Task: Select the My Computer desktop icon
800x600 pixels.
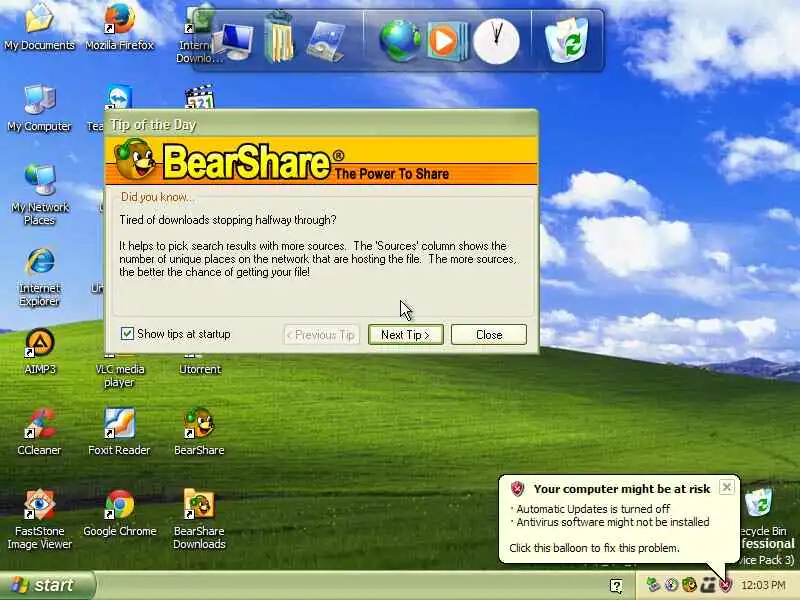Action: pos(39,108)
